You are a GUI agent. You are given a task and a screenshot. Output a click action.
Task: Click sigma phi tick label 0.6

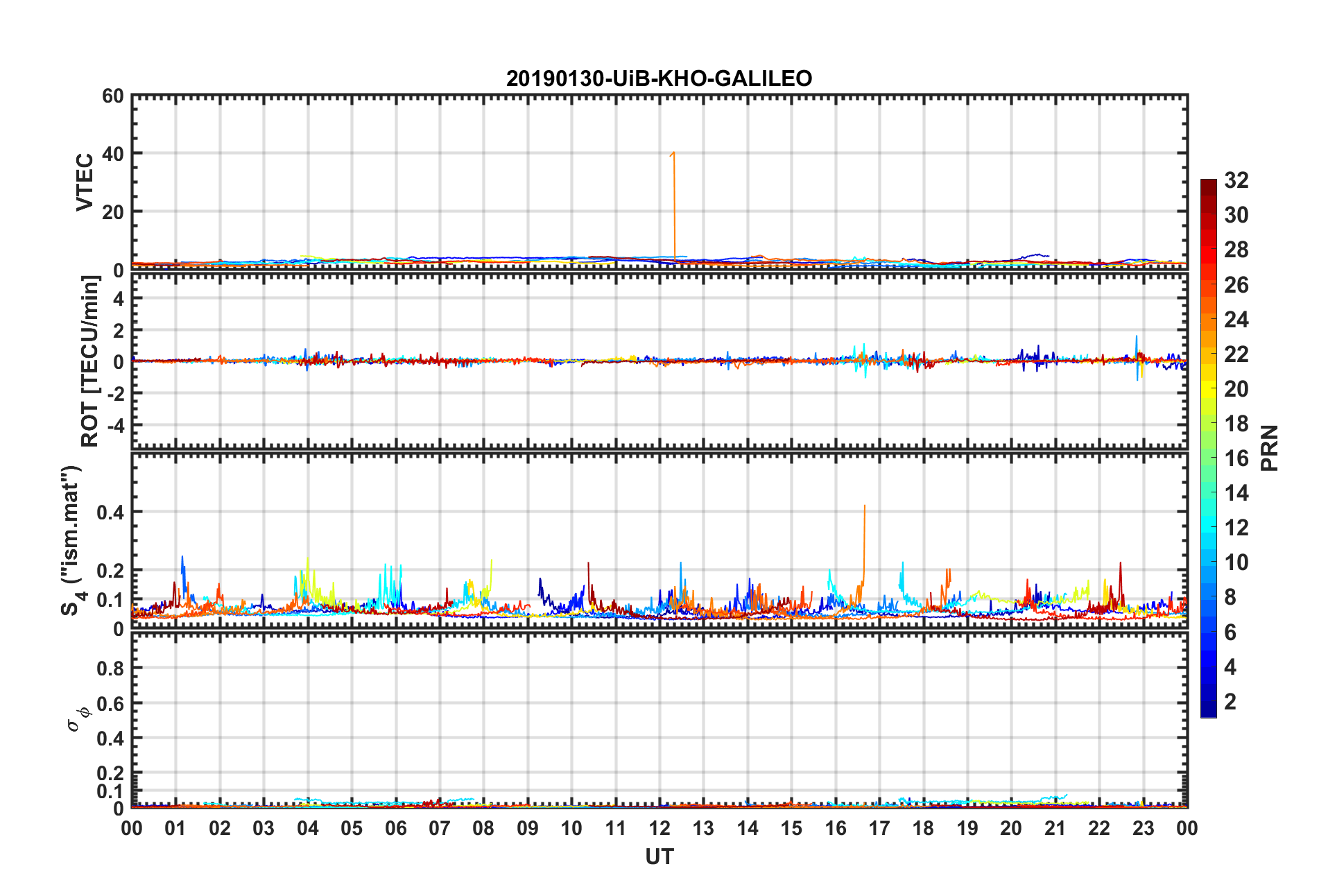click(x=110, y=703)
